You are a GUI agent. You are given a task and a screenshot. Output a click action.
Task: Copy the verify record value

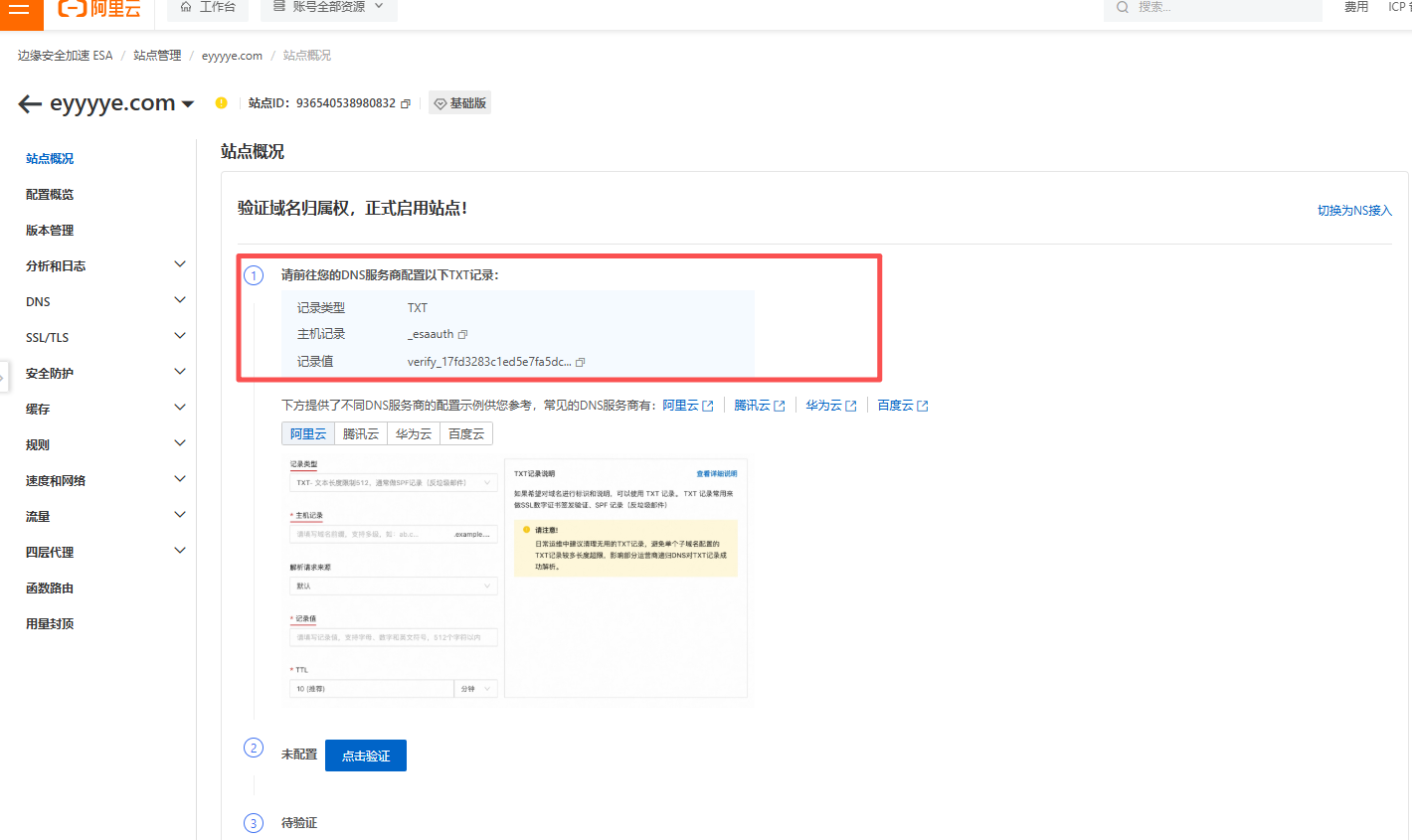(581, 362)
